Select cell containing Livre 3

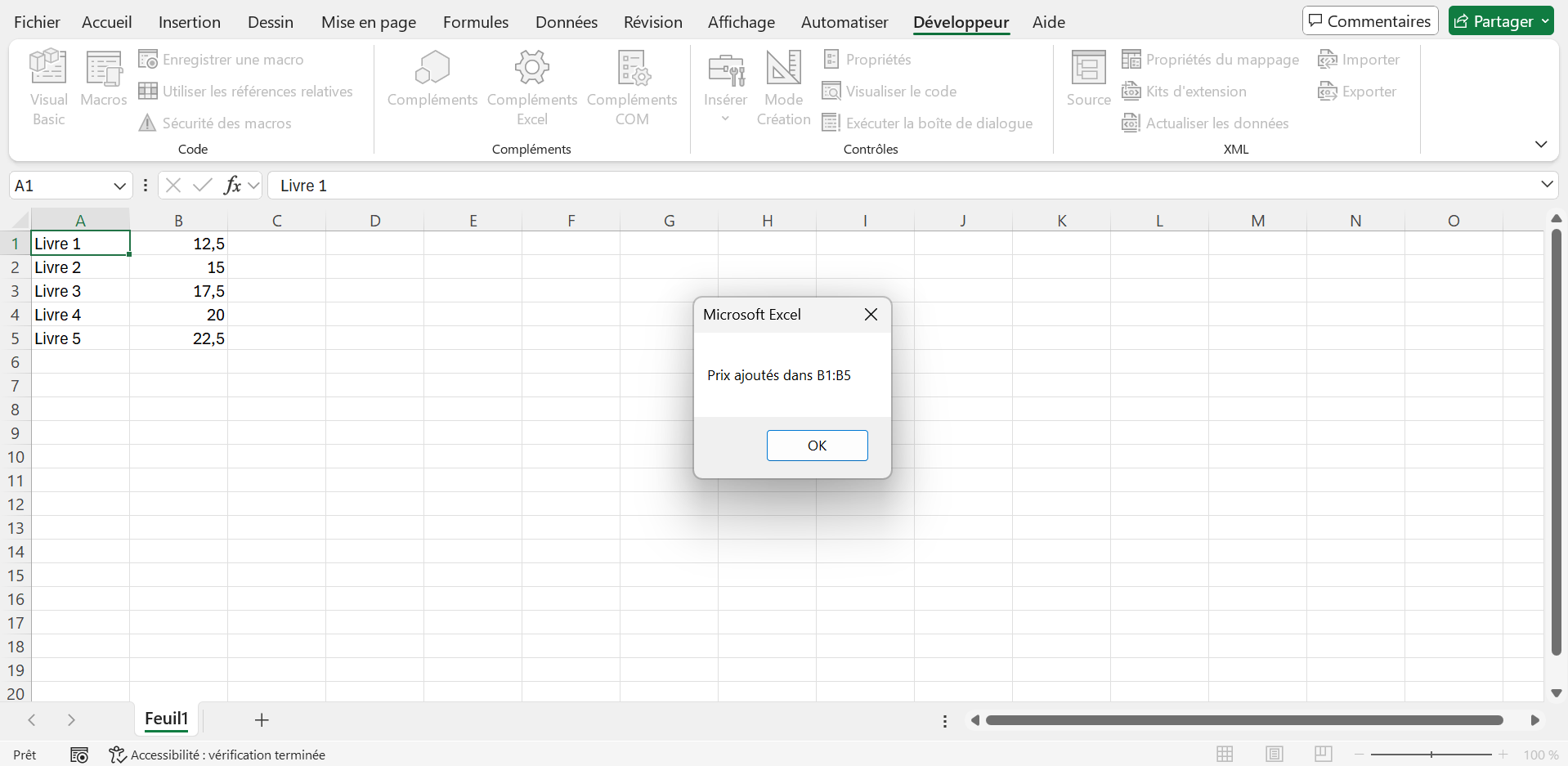point(80,291)
